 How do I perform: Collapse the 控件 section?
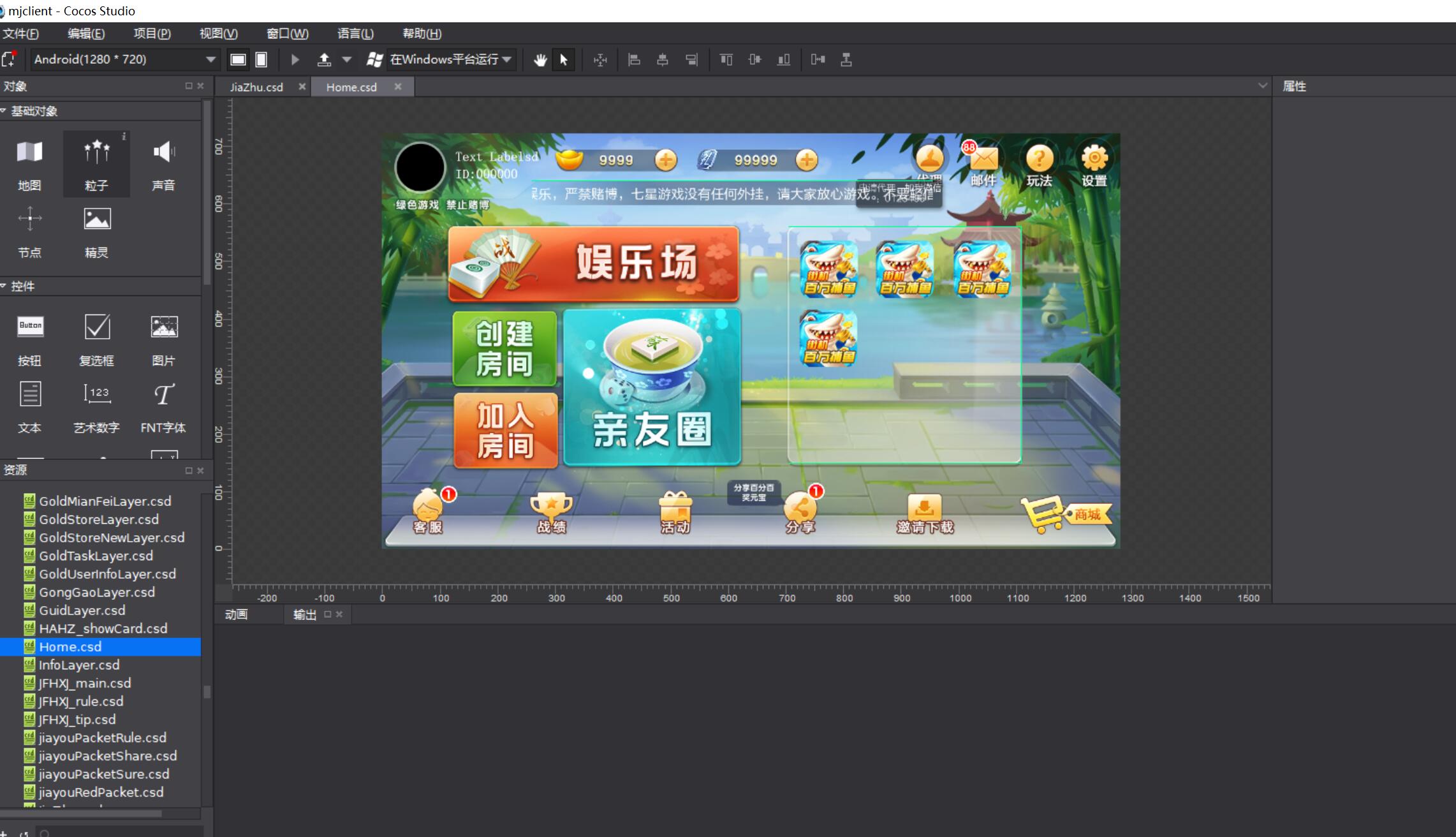coord(4,286)
